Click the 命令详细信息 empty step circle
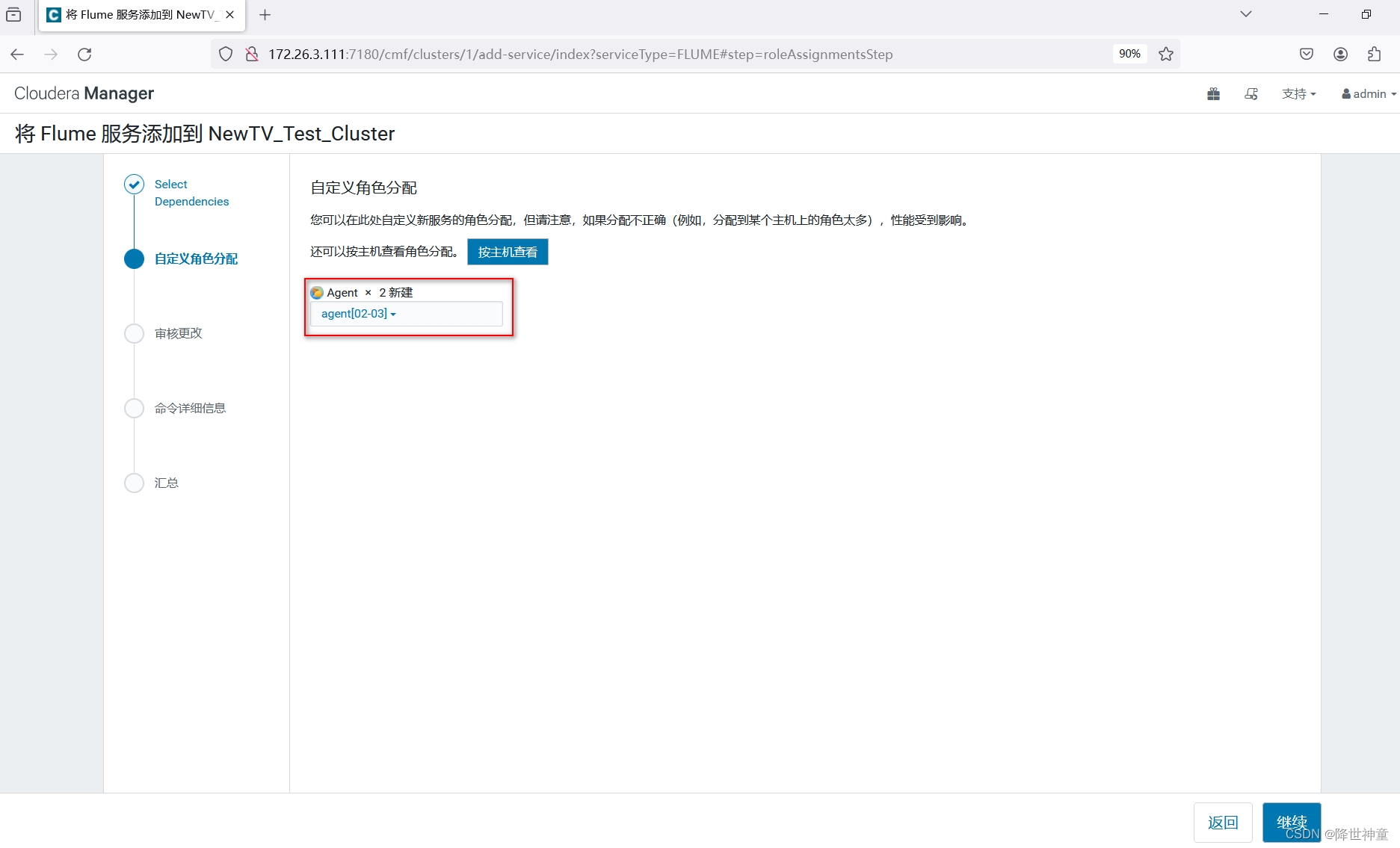 coord(134,408)
